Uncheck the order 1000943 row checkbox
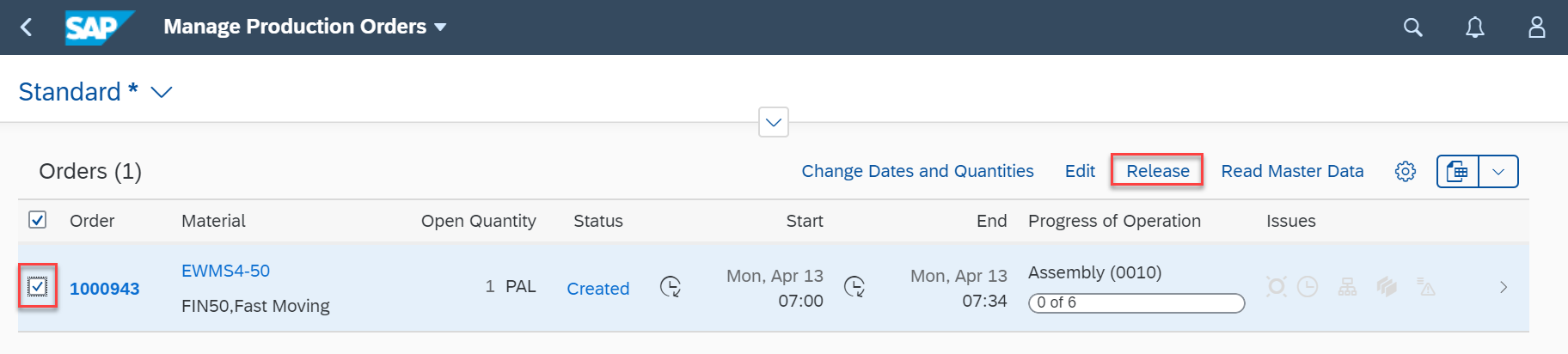Viewport: 1568px width, 354px height. [38, 286]
